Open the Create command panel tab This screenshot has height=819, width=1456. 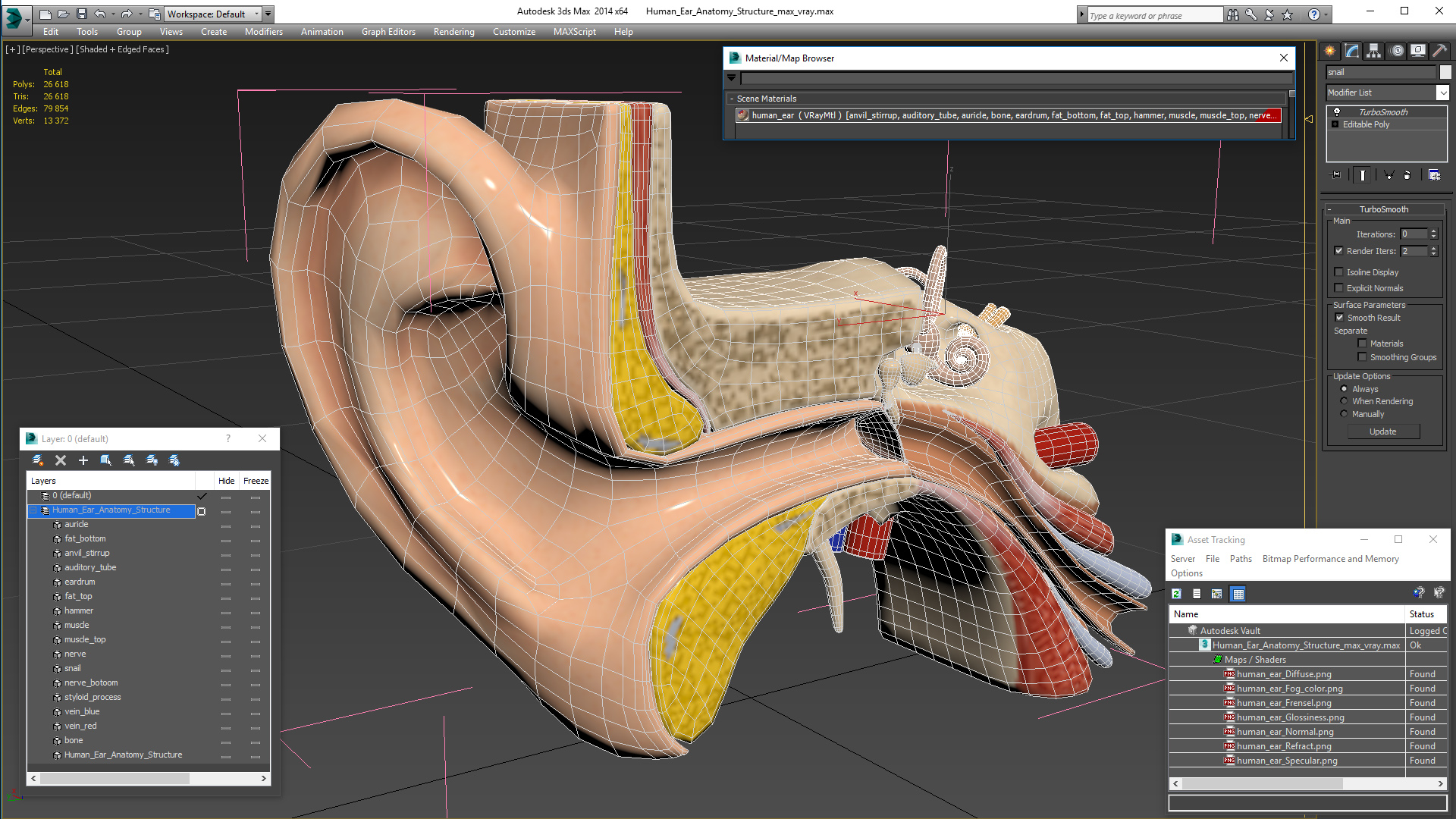pyautogui.click(x=1330, y=51)
